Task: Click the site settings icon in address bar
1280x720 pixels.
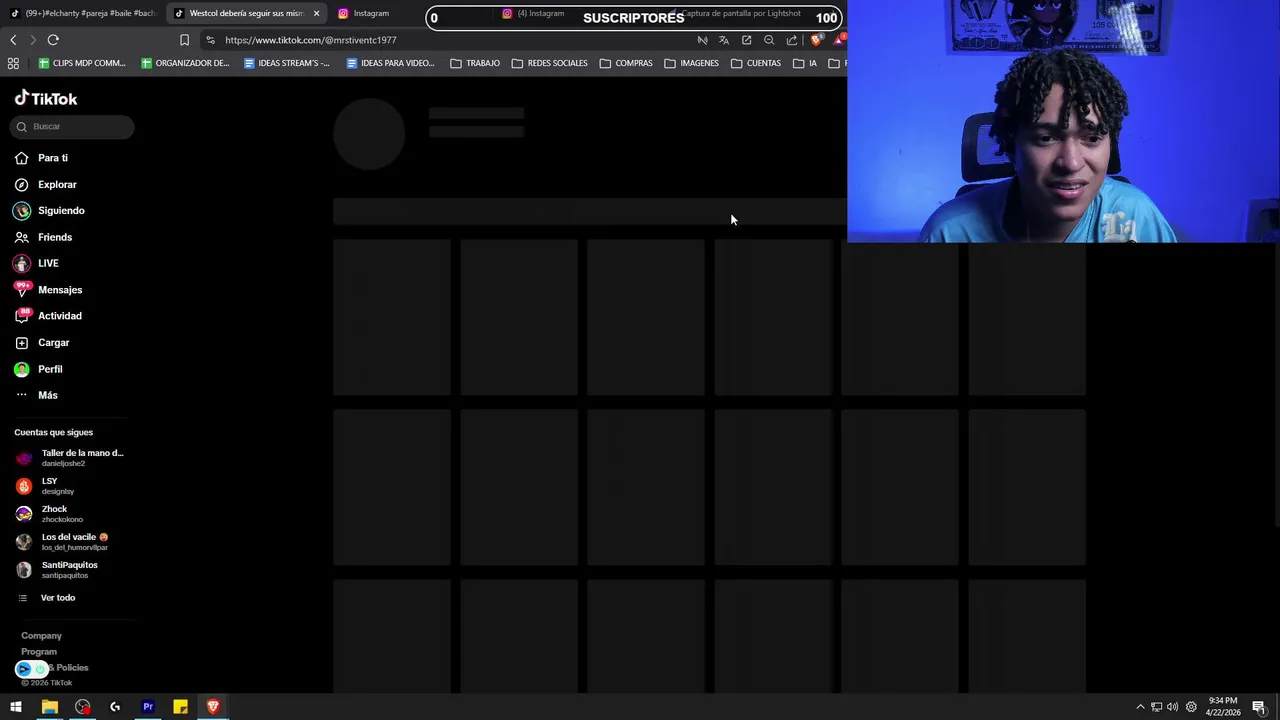Action: (x=210, y=40)
